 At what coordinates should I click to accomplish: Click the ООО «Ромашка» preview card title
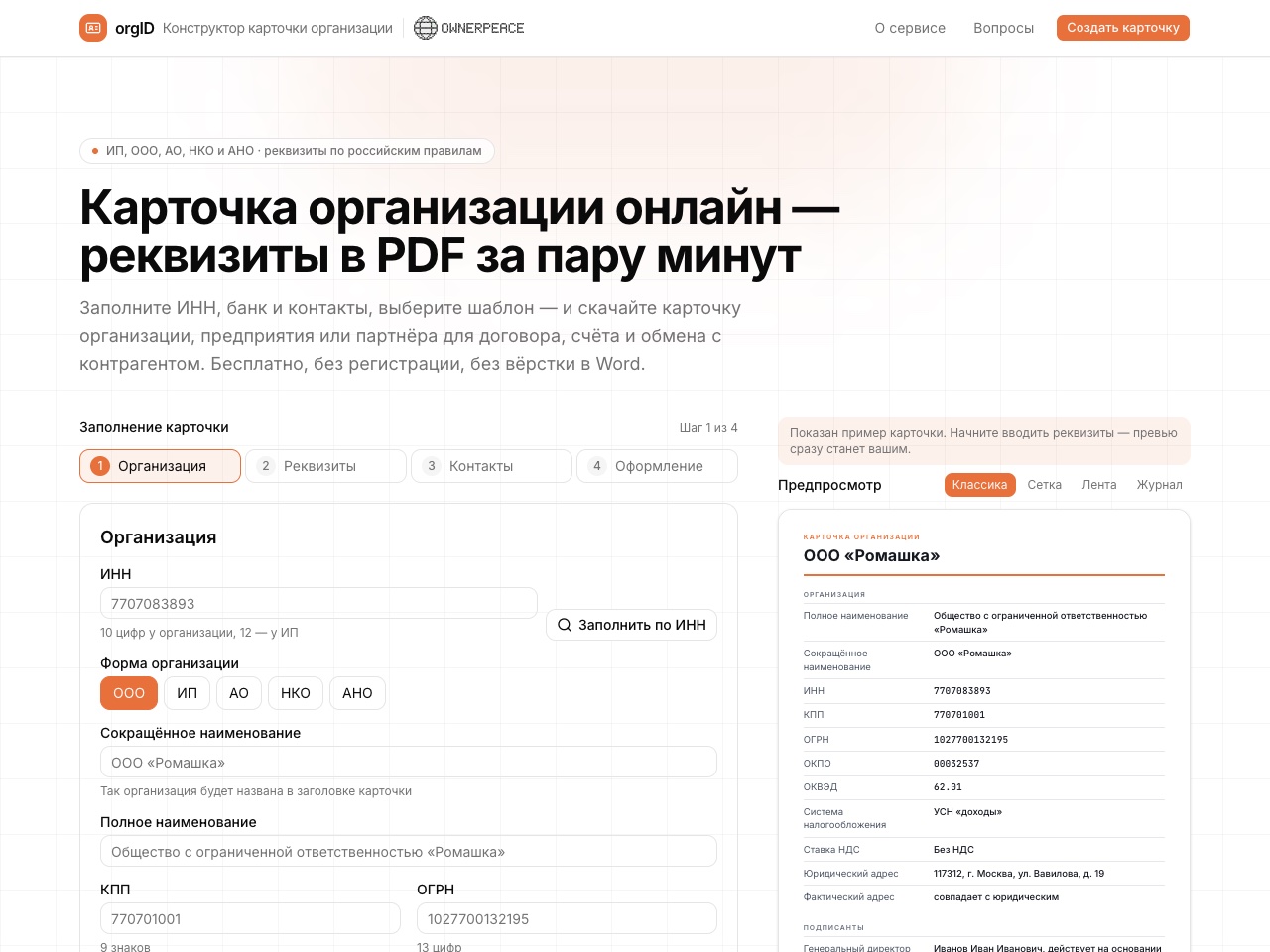click(x=871, y=555)
